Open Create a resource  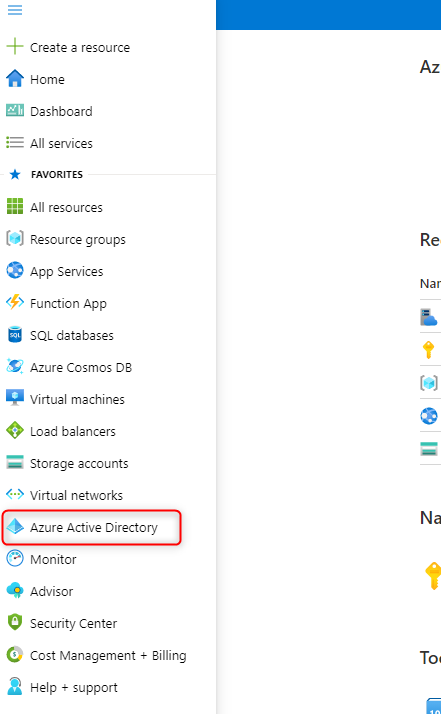pos(80,47)
